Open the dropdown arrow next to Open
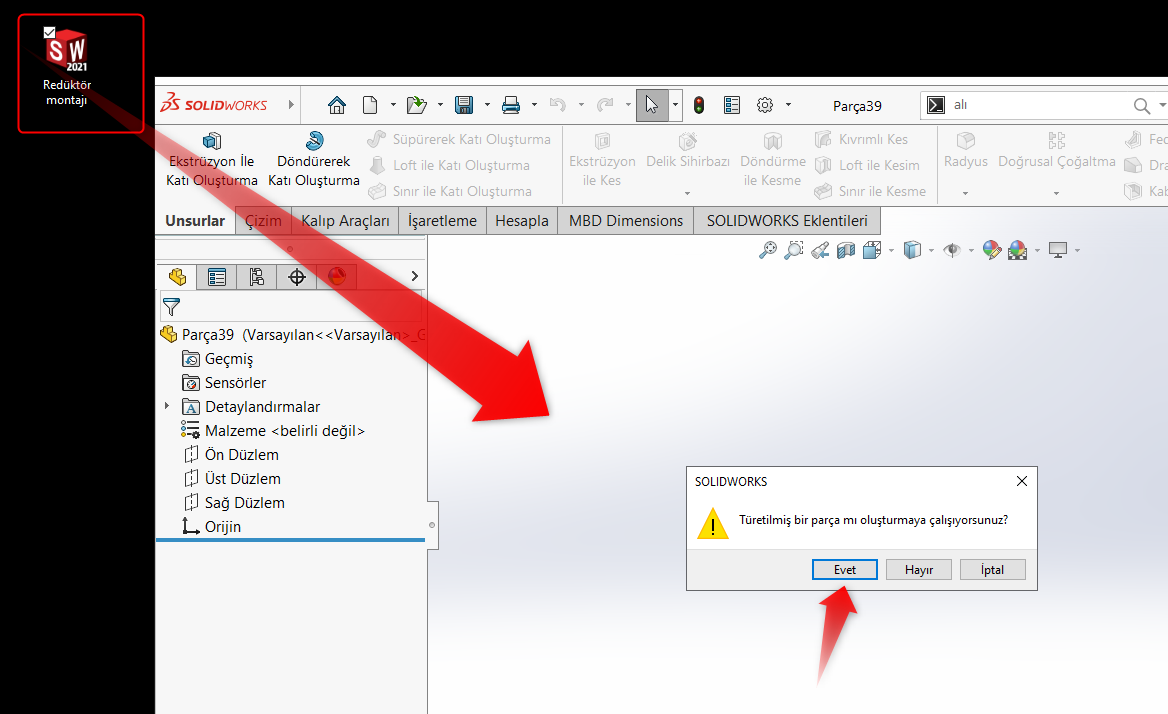 439,105
